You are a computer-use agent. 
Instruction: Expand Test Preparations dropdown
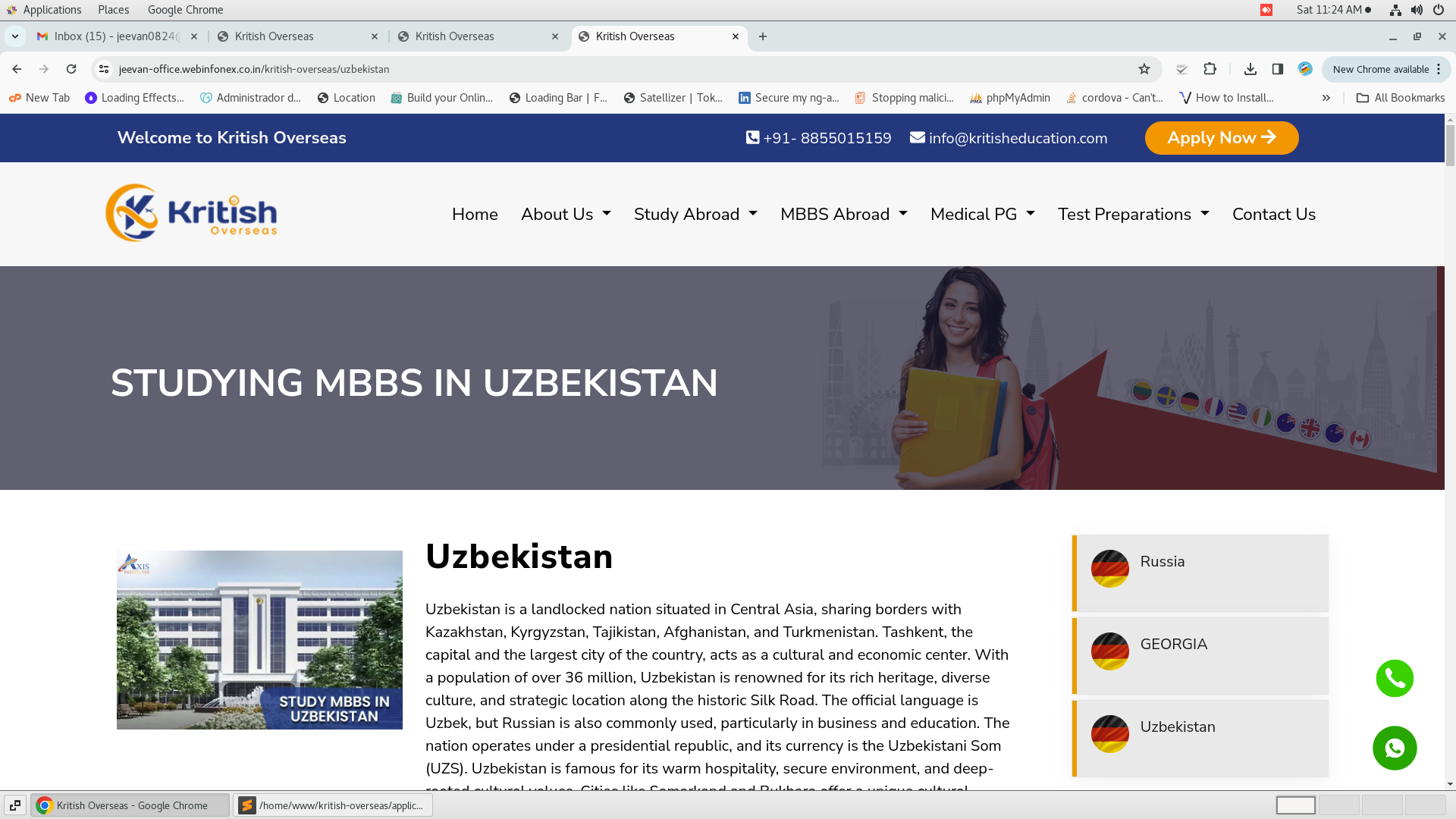1133,215
